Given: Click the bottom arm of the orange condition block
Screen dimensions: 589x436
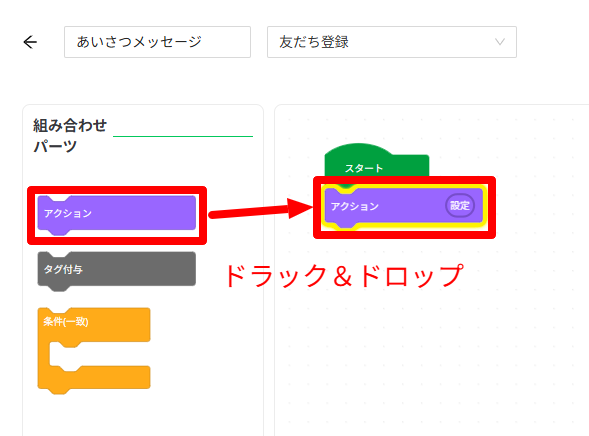Looking at the screenshot, I should (94, 378).
